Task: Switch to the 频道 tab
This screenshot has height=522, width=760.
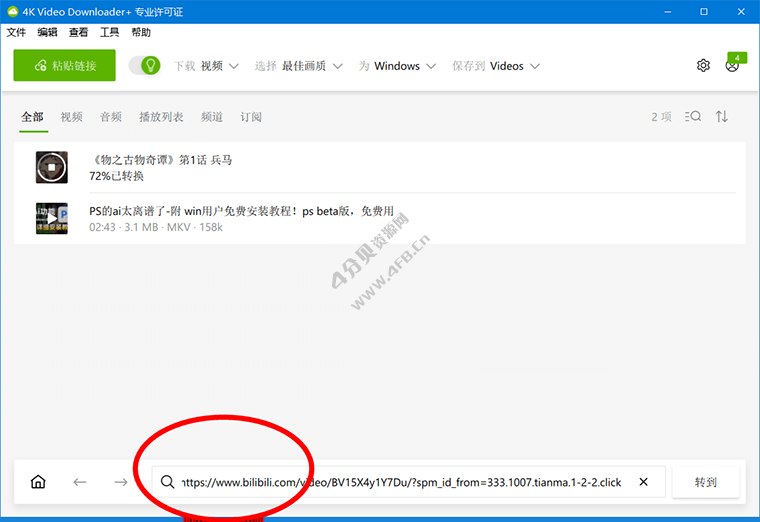Action: (x=212, y=117)
